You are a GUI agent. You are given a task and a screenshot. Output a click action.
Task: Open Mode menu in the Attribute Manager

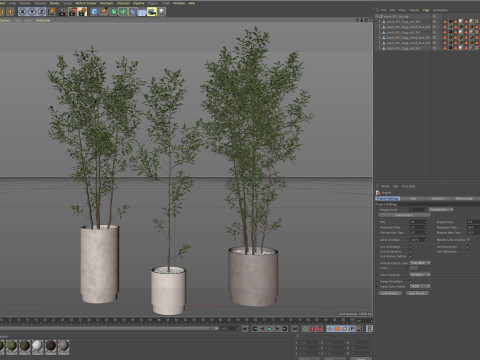[385, 186]
